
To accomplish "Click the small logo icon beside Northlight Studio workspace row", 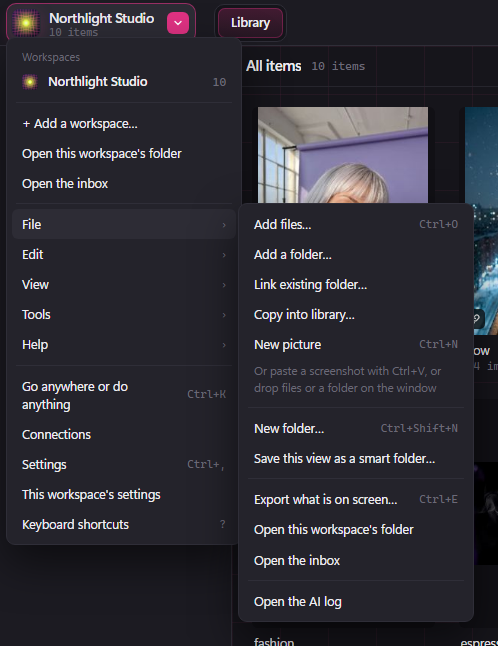I will [30, 82].
